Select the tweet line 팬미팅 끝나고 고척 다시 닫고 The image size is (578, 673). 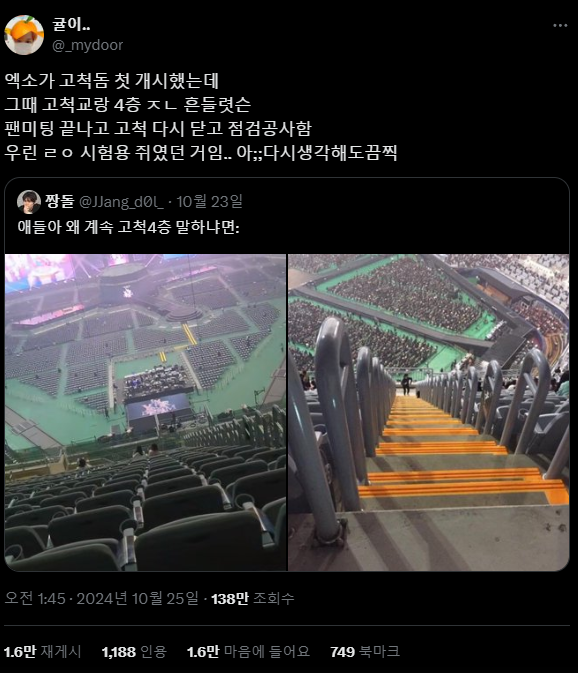[158, 129]
